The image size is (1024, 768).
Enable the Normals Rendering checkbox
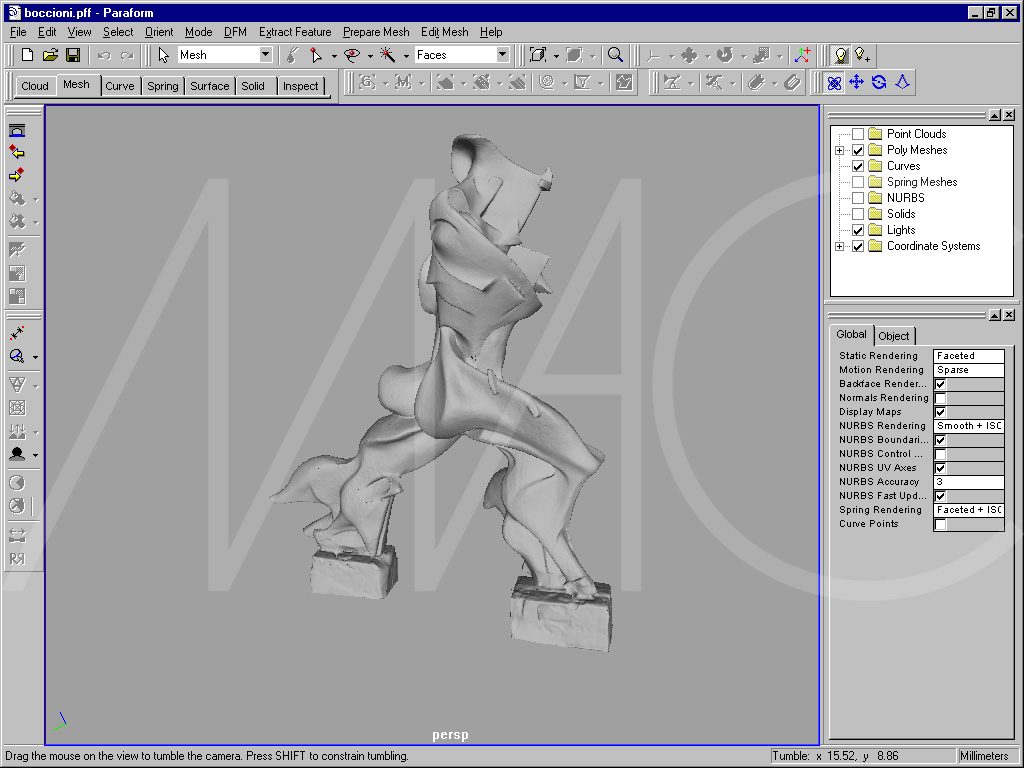click(x=940, y=398)
